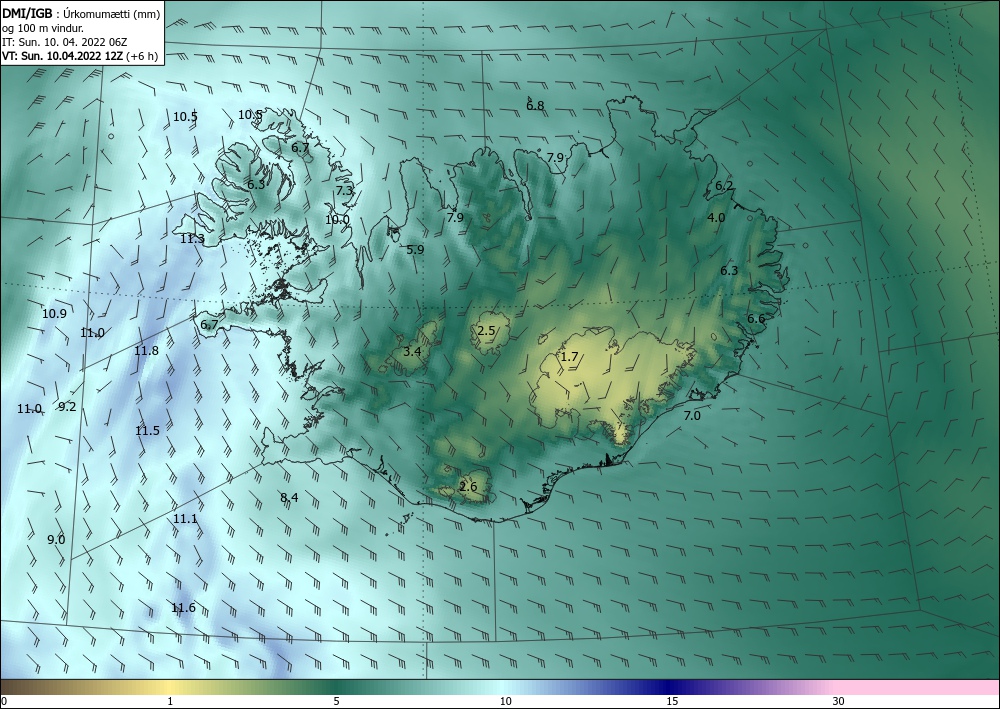1000x709 pixels.
Task: Select the 6.6 value on the east coast
Action: (x=756, y=319)
